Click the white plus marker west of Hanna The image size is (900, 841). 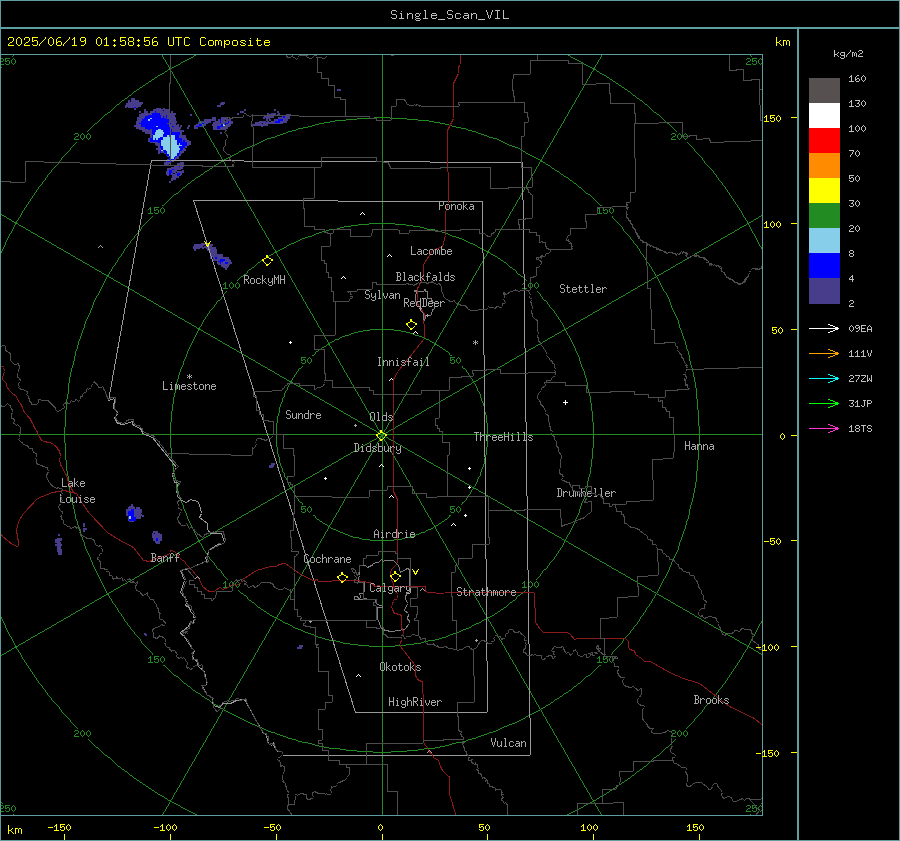(565, 402)
